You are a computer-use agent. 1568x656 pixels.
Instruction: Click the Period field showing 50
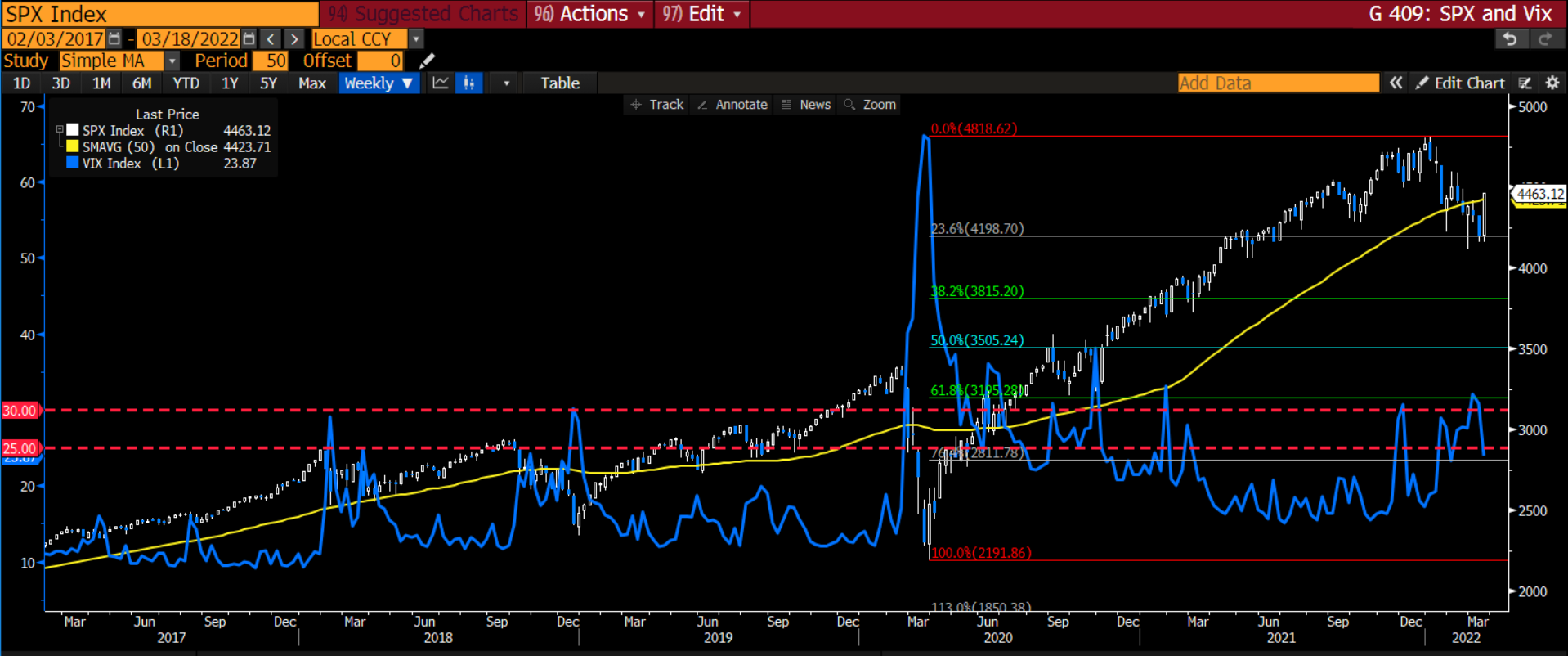click(x=271, y=61)
